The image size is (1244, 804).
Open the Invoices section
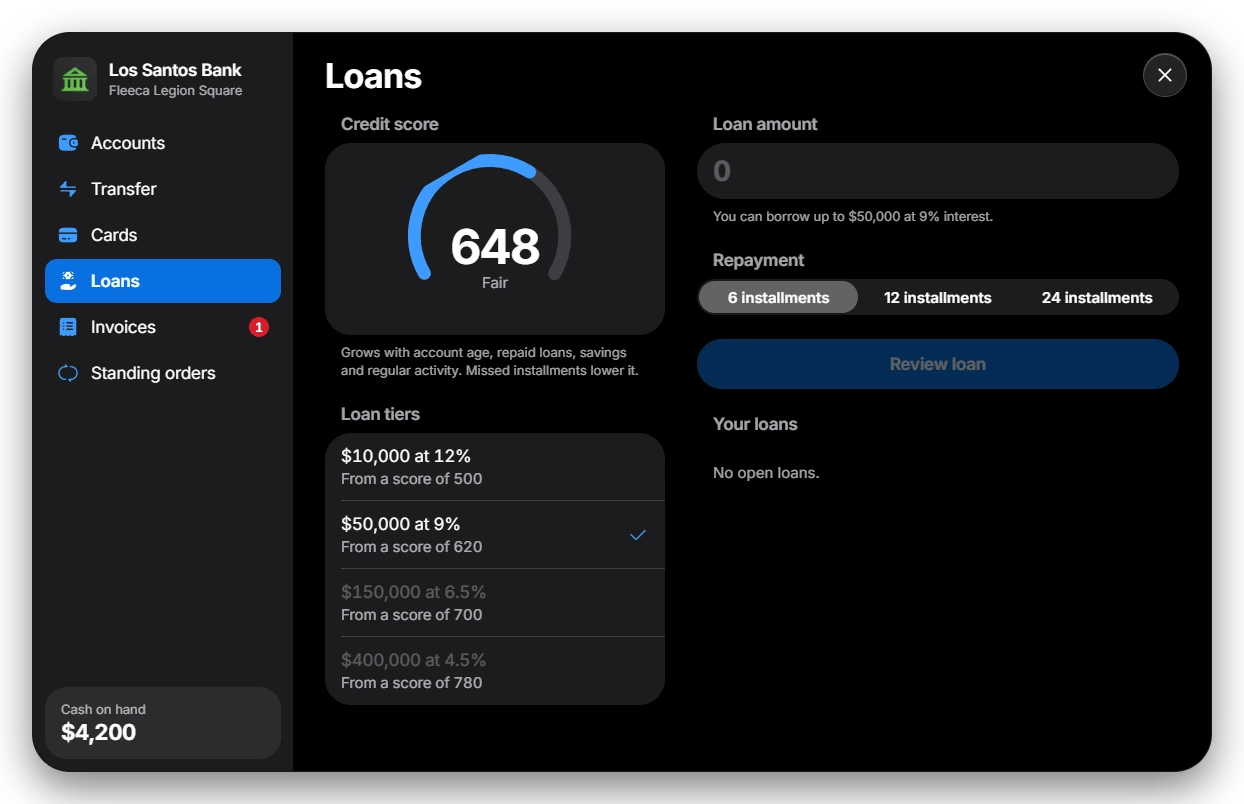coord(163,327)
